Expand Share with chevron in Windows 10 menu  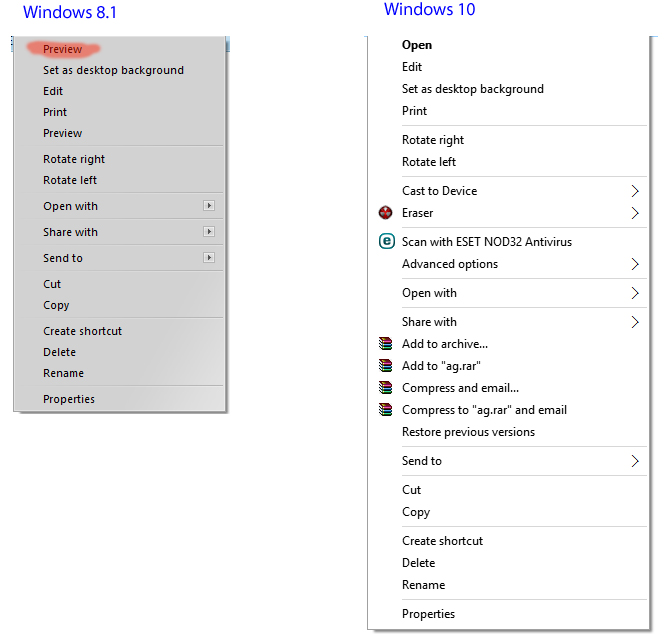[x=635, y=322]
